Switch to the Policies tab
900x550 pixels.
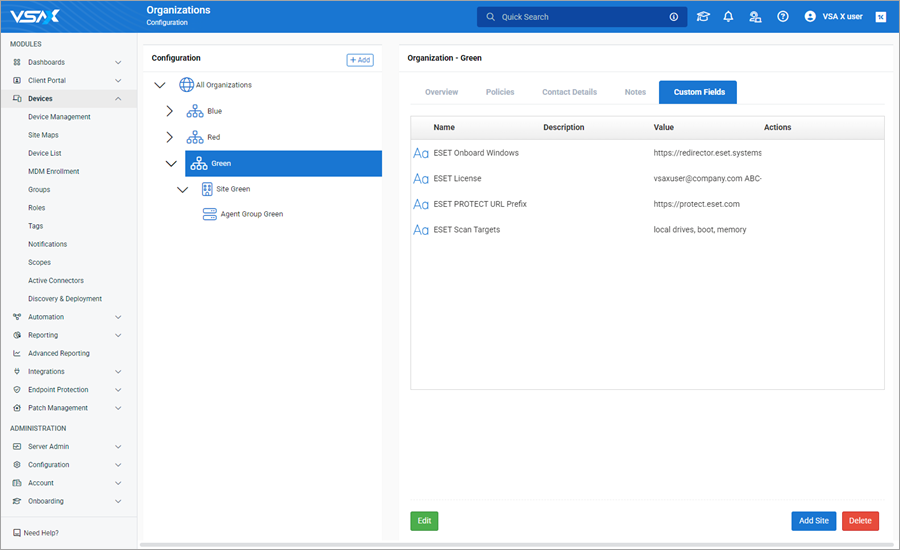pyautogui.click(x=500, y=92)
